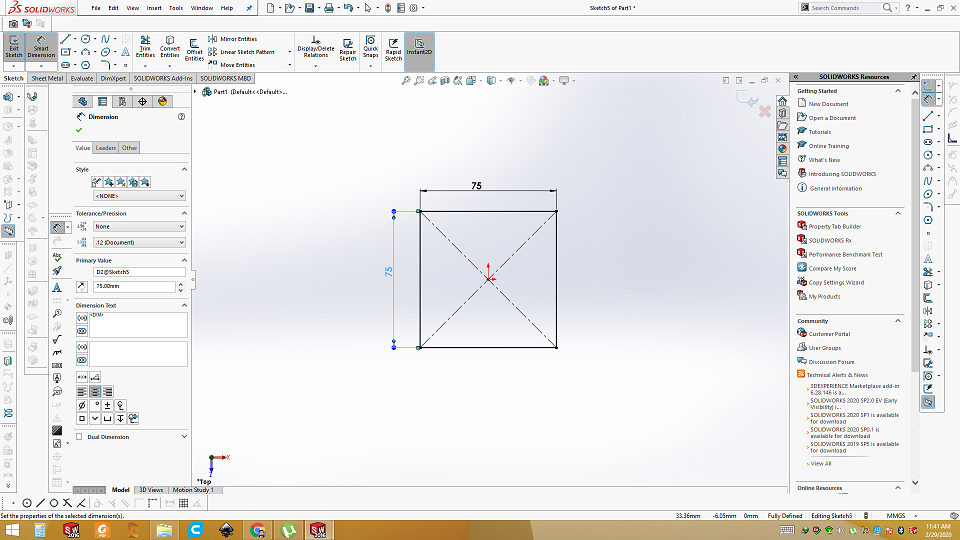
Task: Collapse the Tolerance/Precision section
Action: click(x=184, y=213)
